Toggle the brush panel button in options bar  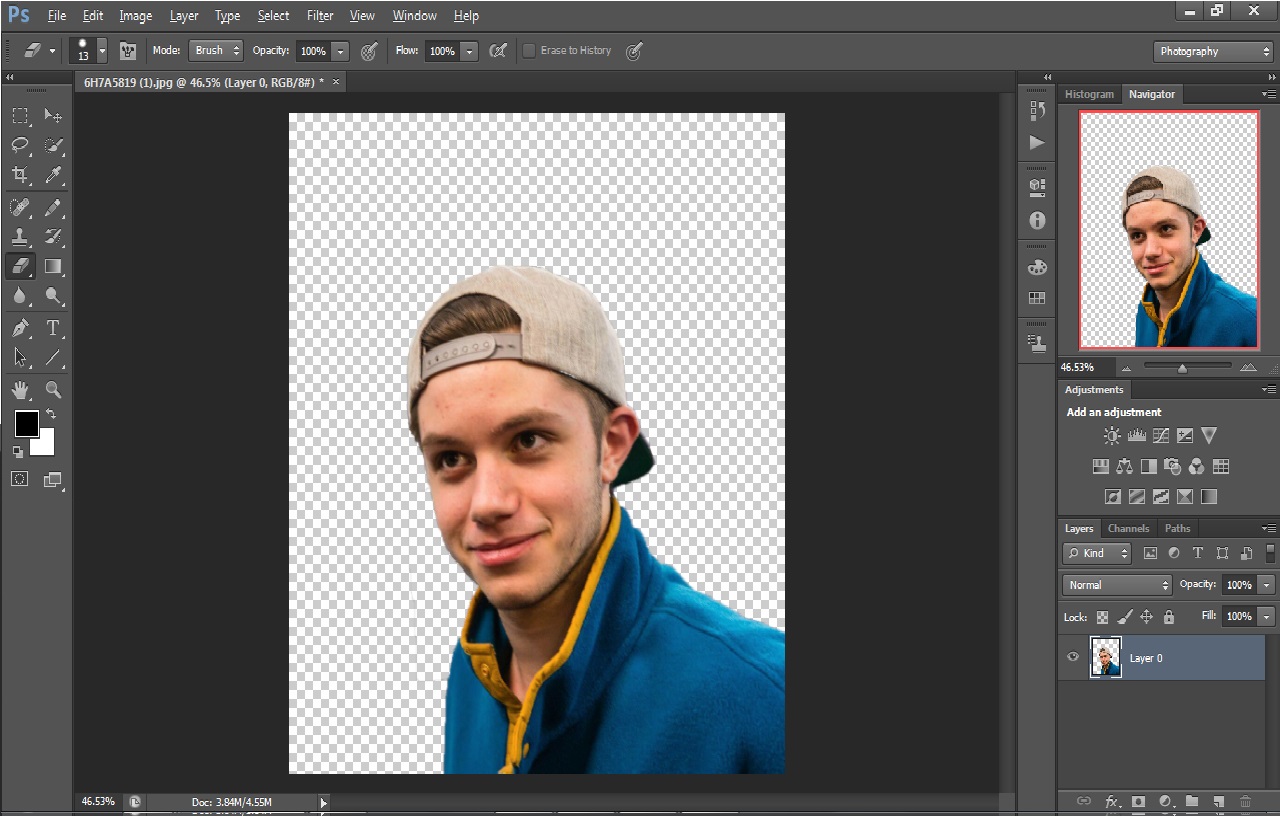[128, 50]
